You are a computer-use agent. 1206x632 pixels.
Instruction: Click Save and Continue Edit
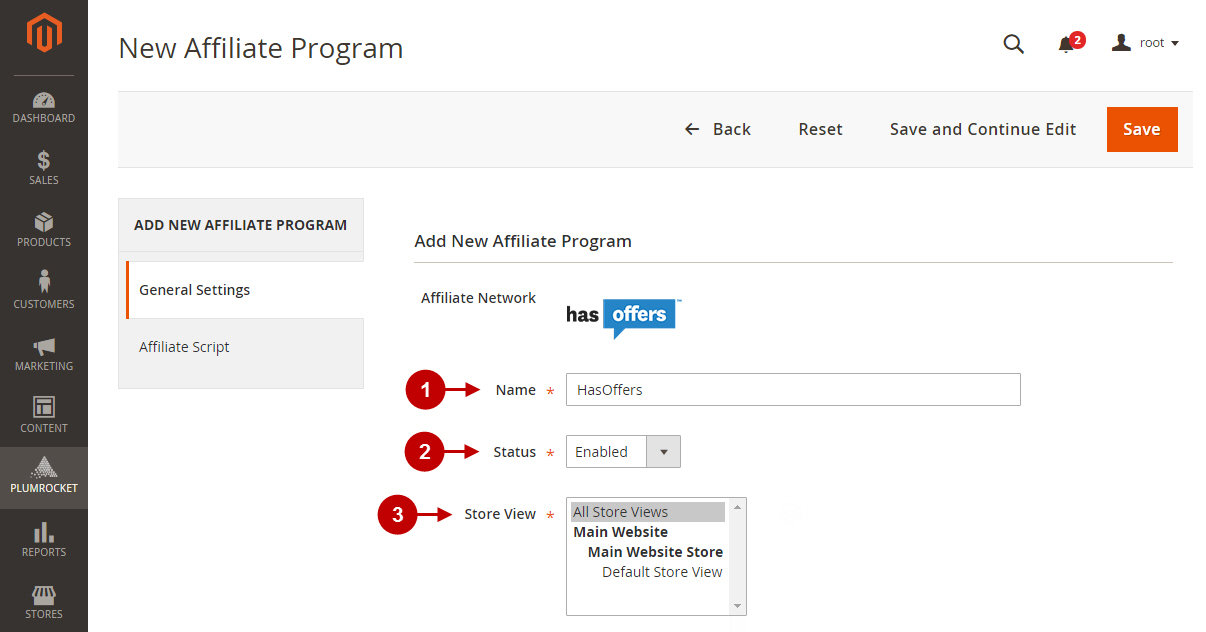coord(983,129)
